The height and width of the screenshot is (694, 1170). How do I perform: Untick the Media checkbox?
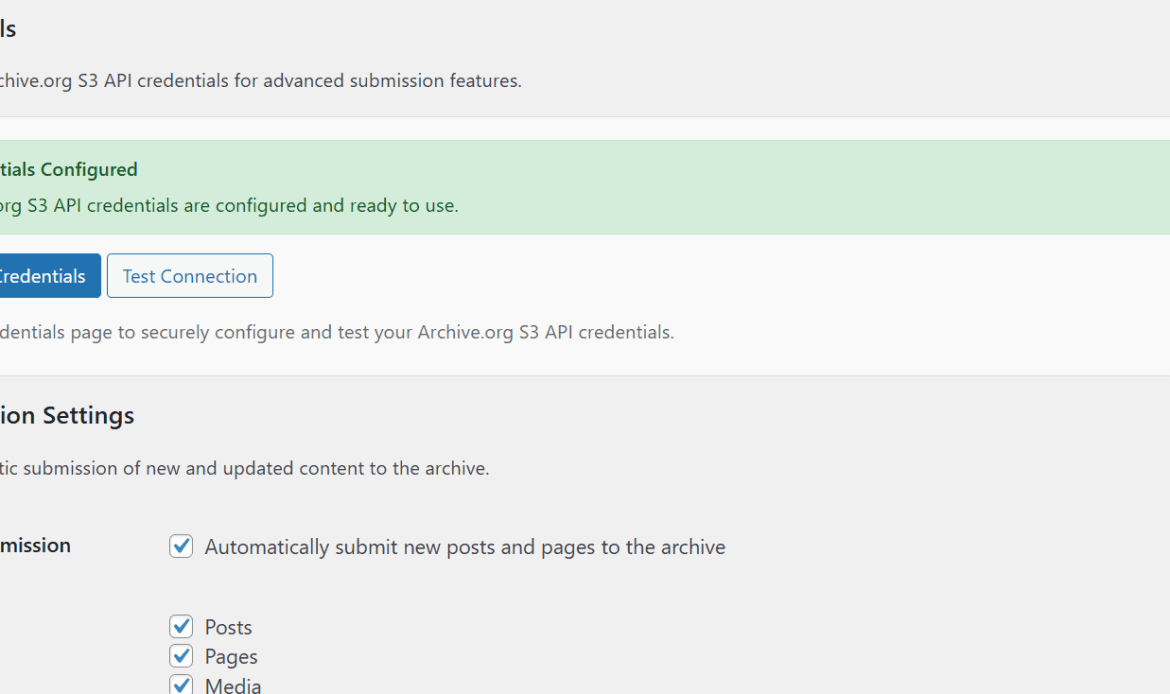tap(181, 685)
